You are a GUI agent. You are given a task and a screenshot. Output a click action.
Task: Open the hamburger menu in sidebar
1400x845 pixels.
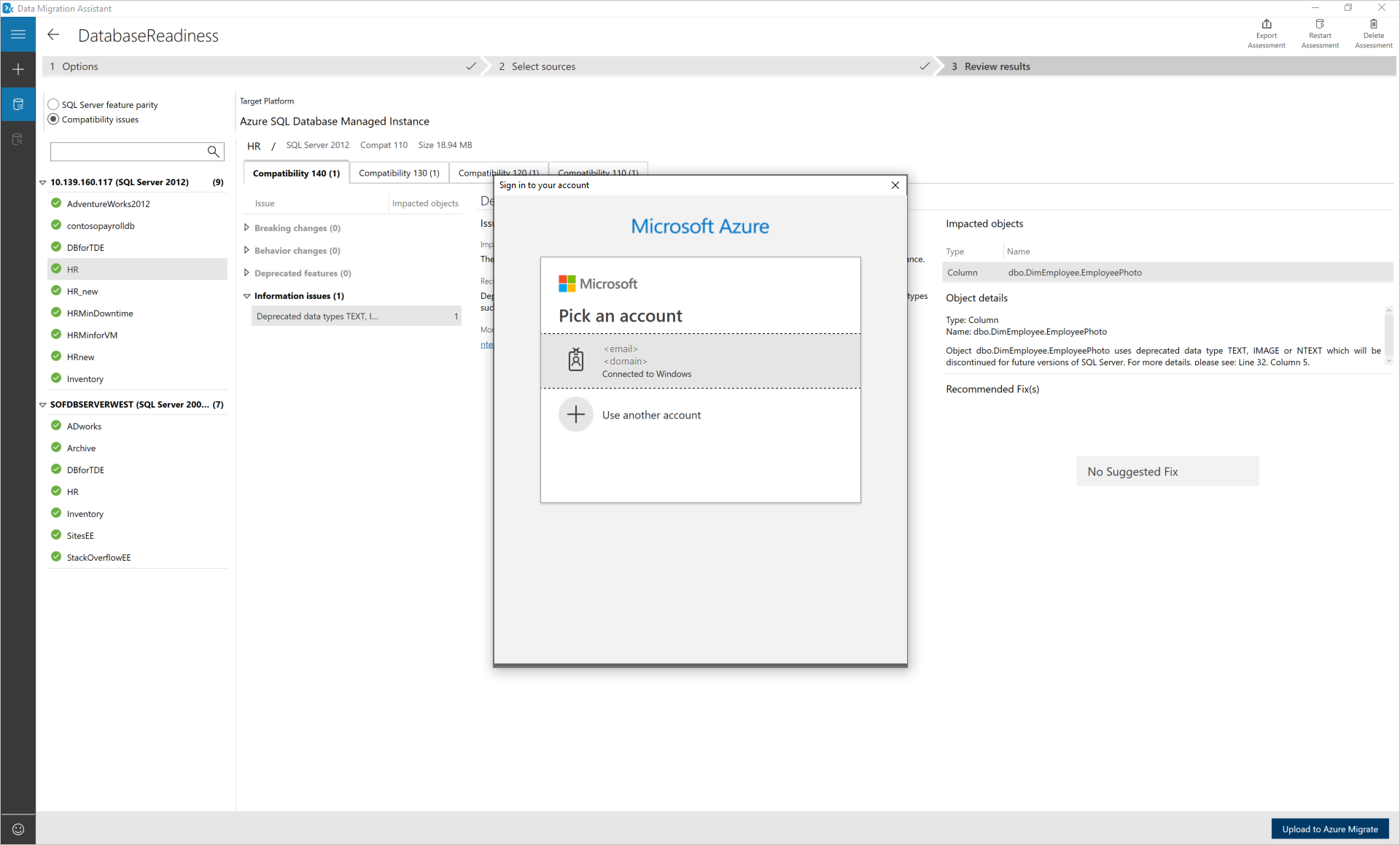tap(18, 34)
